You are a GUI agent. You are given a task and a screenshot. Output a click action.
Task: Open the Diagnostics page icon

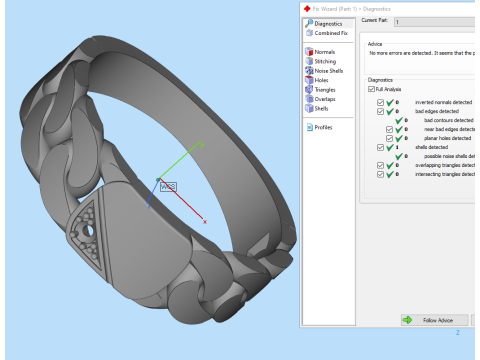pos(309,23)
